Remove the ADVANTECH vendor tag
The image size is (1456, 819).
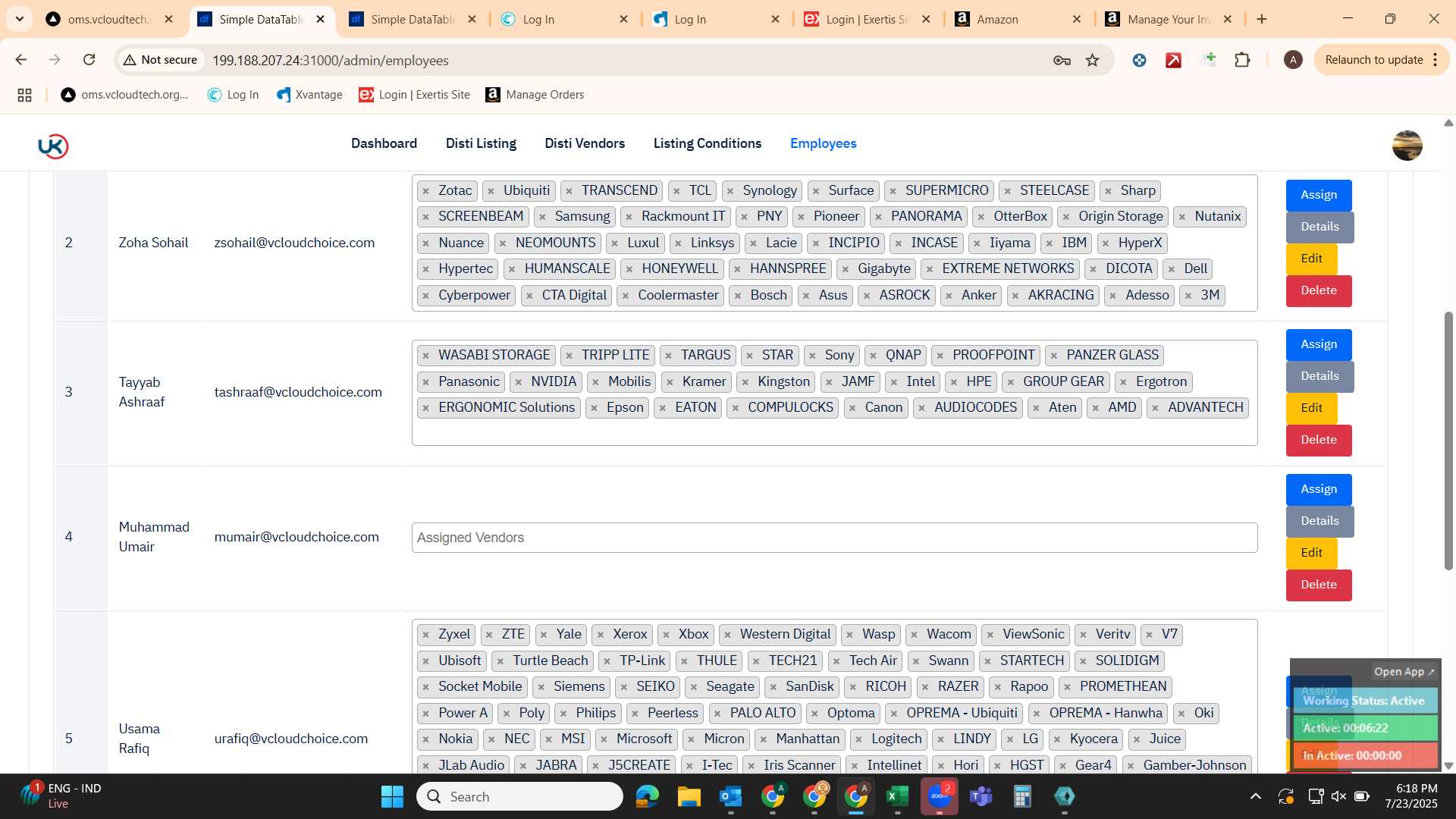pos(1155,408)
